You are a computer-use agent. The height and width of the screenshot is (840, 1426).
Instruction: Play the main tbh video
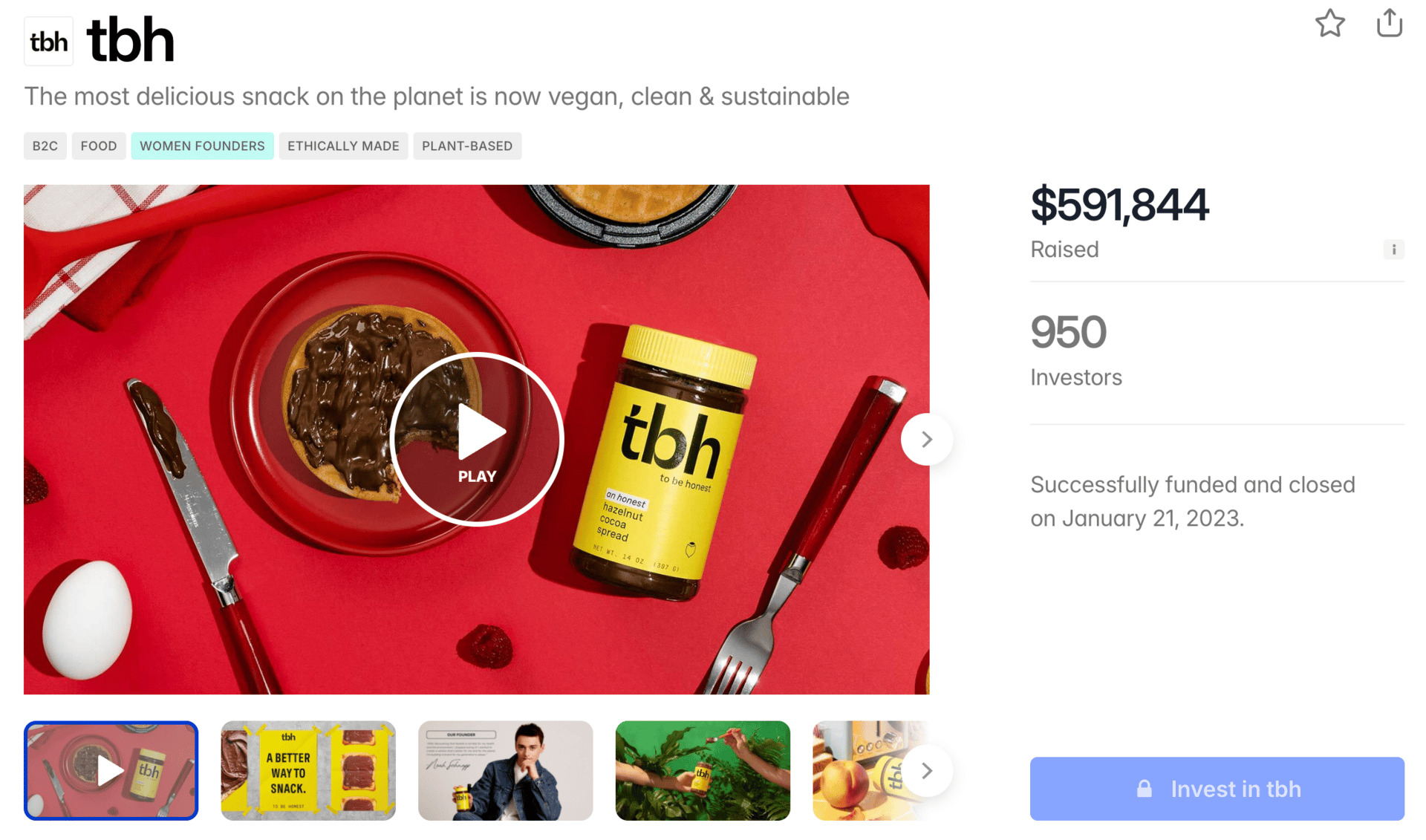click(x=477, y=439)
